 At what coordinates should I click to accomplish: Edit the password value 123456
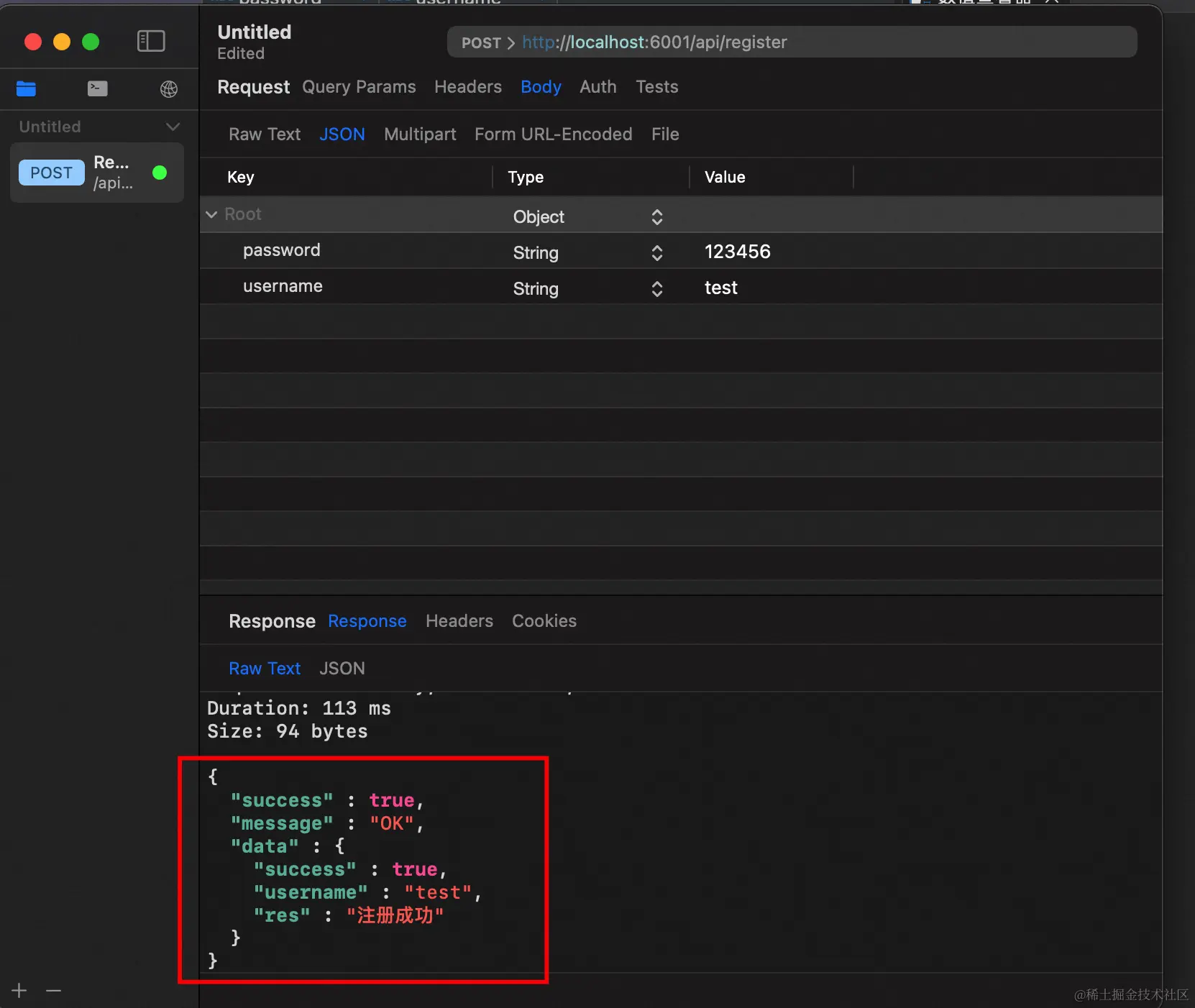coord(738,252)
